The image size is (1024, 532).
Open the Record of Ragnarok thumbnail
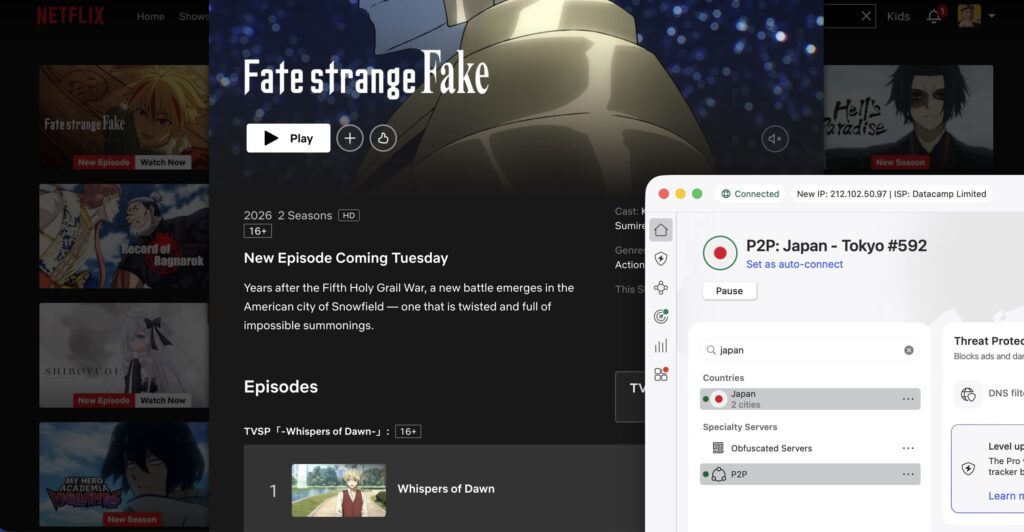[123, 236]
